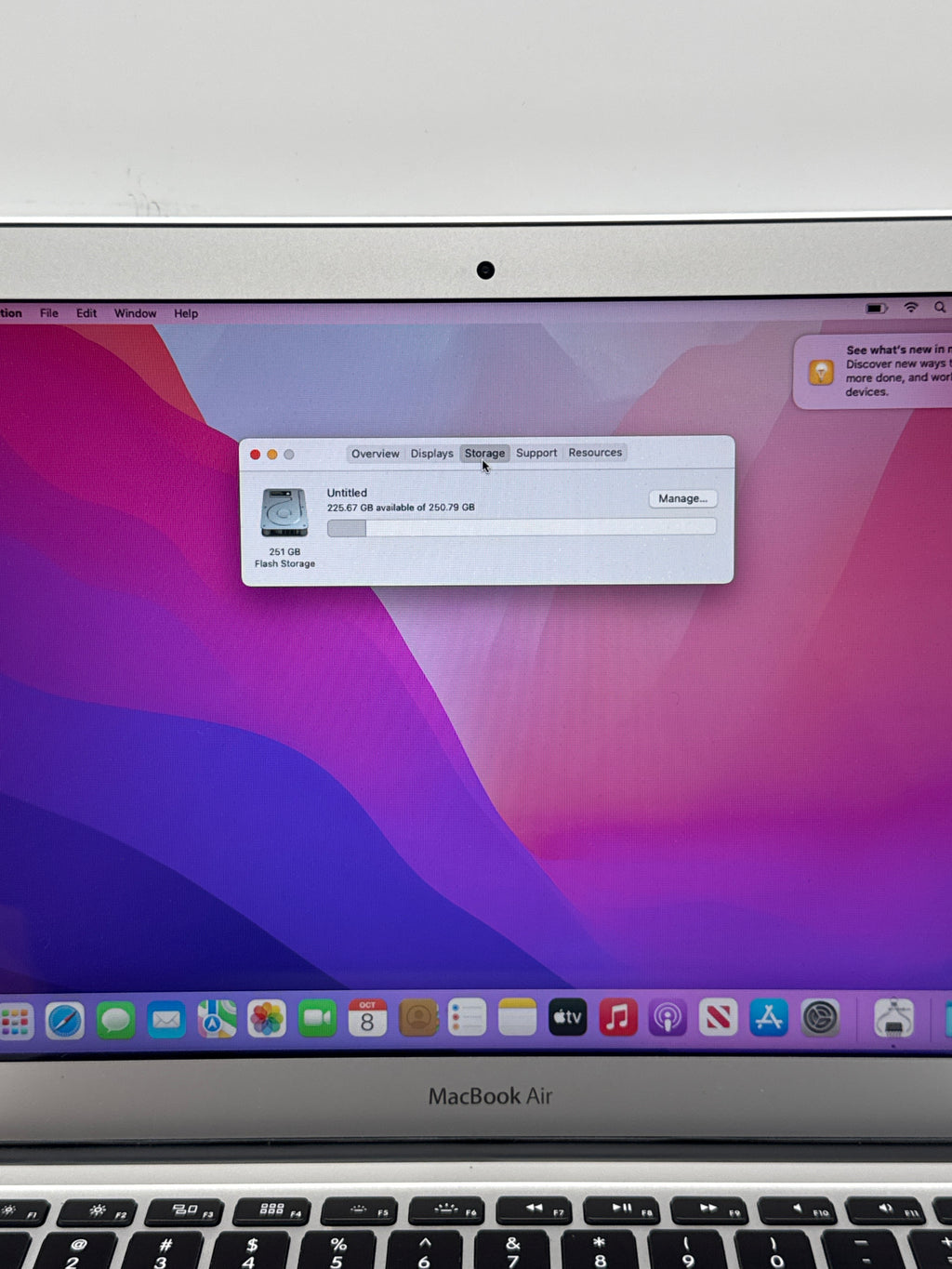The height and width of the screenshot is (1269, 952).
Task: Open the Edit menu
Action: click(86, 313)
